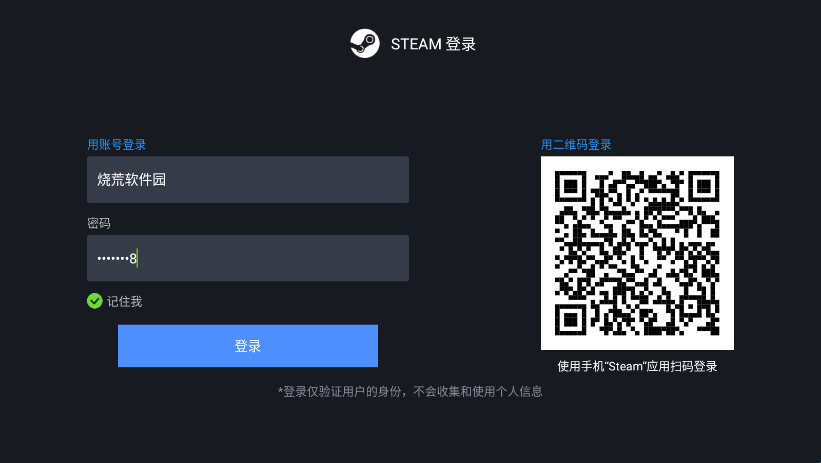
Task: Click the 使用手机"Steam"应用扫码登录 caption
Action: (637, 366)
